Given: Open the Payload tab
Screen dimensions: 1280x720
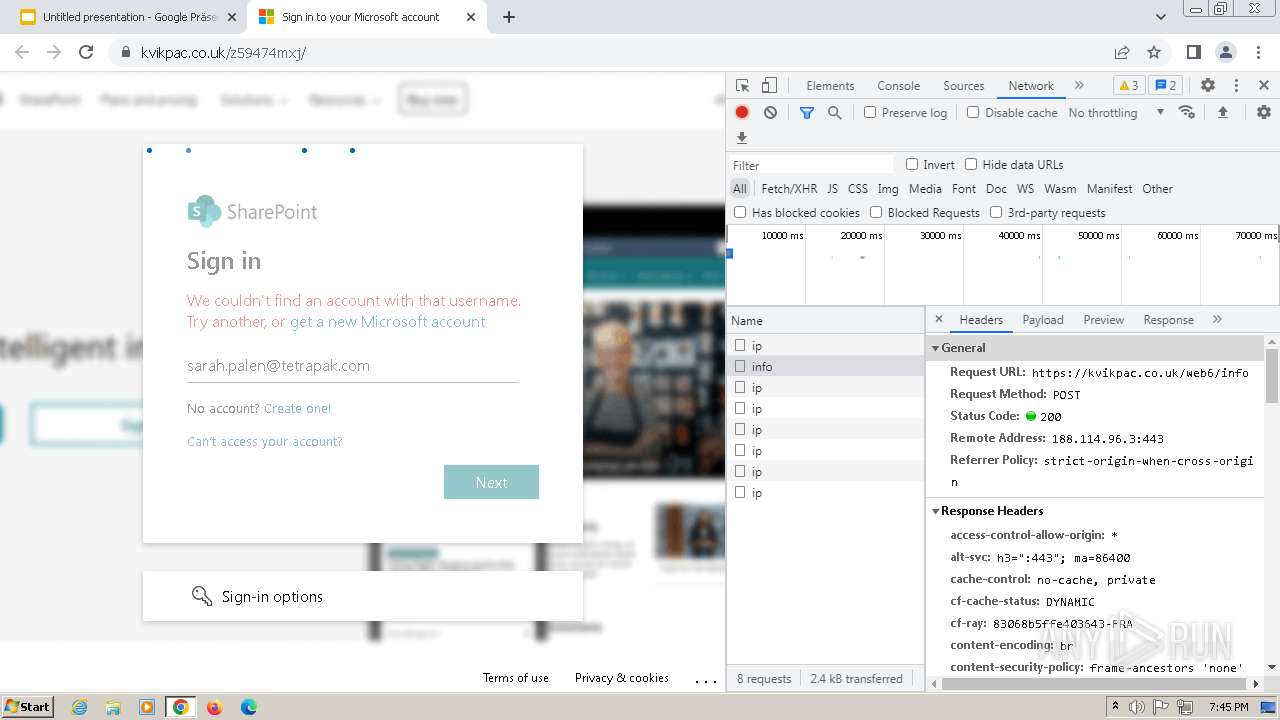Looking at the screenshot, I should [x=1043, y=320].
